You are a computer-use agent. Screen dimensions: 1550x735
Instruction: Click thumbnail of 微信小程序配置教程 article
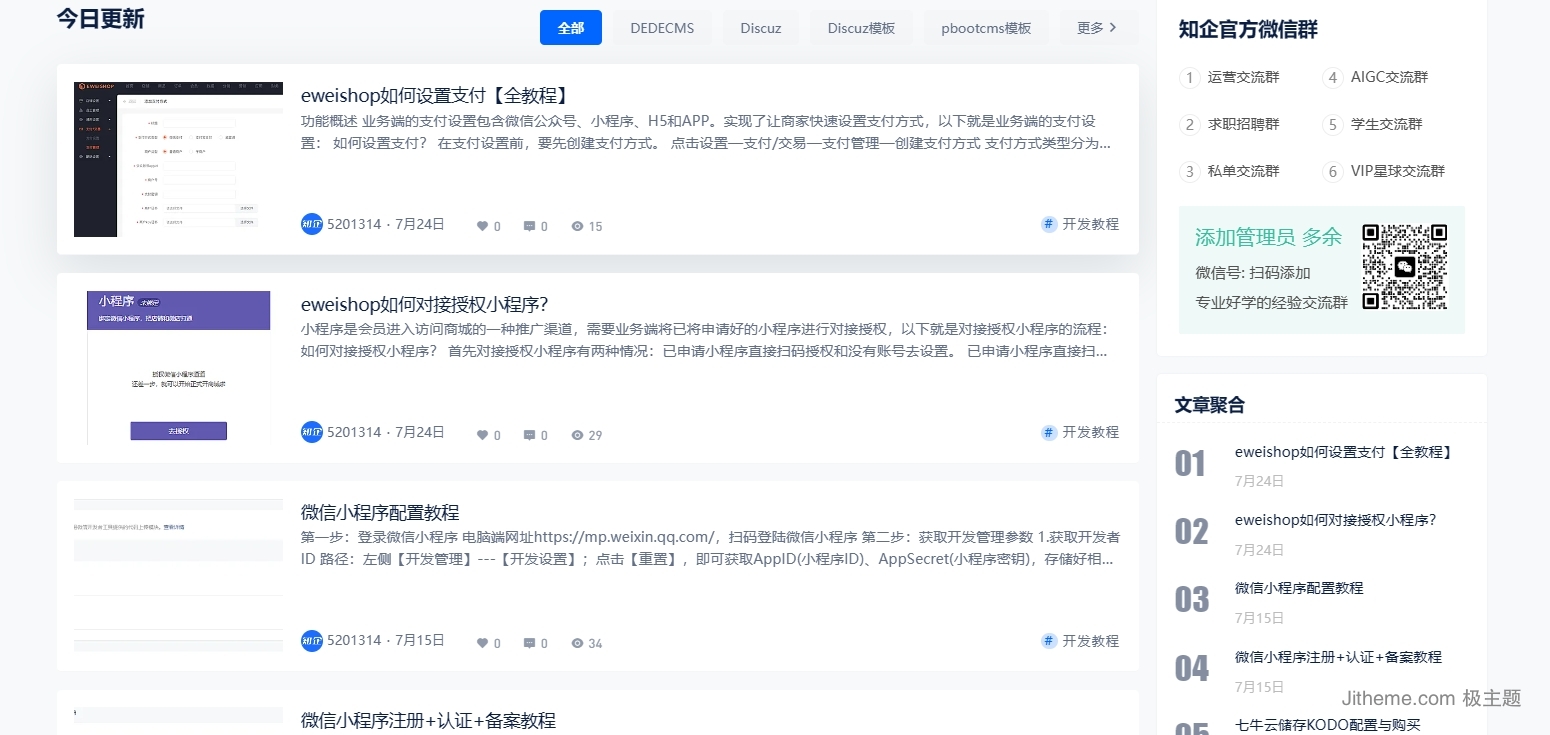coord(179,575)
